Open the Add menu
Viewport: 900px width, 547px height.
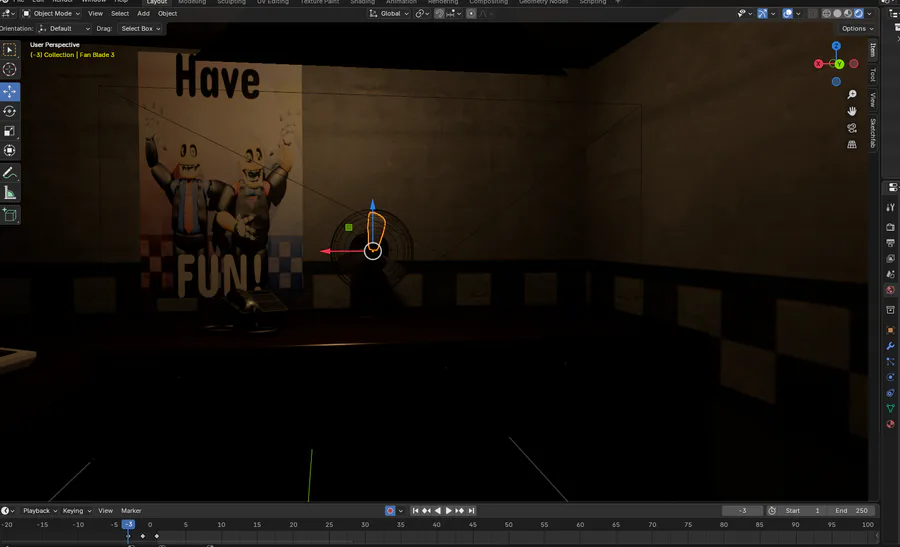click(143, 13)
